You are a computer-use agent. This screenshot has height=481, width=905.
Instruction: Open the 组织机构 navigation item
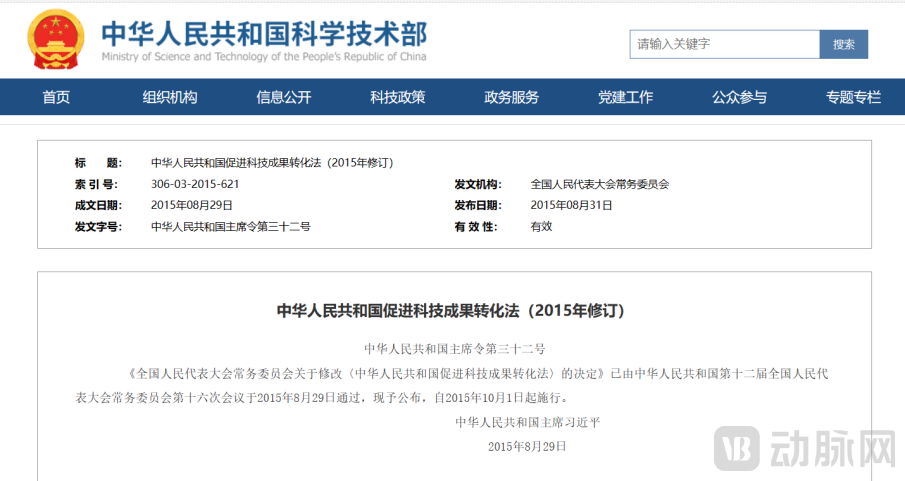[x=170, y=97]
